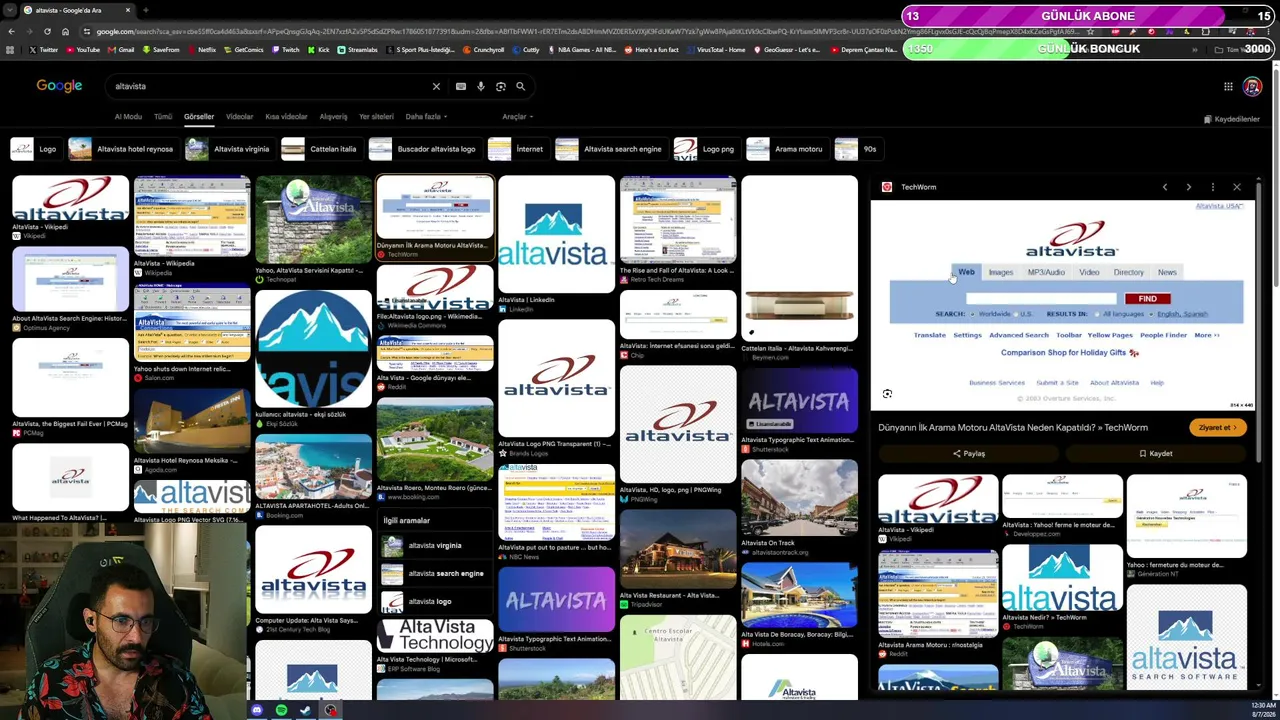Screen dimensions: 1280x720
Task: Switch to the Alışveriş tab
Action: (x=333, y=117)
